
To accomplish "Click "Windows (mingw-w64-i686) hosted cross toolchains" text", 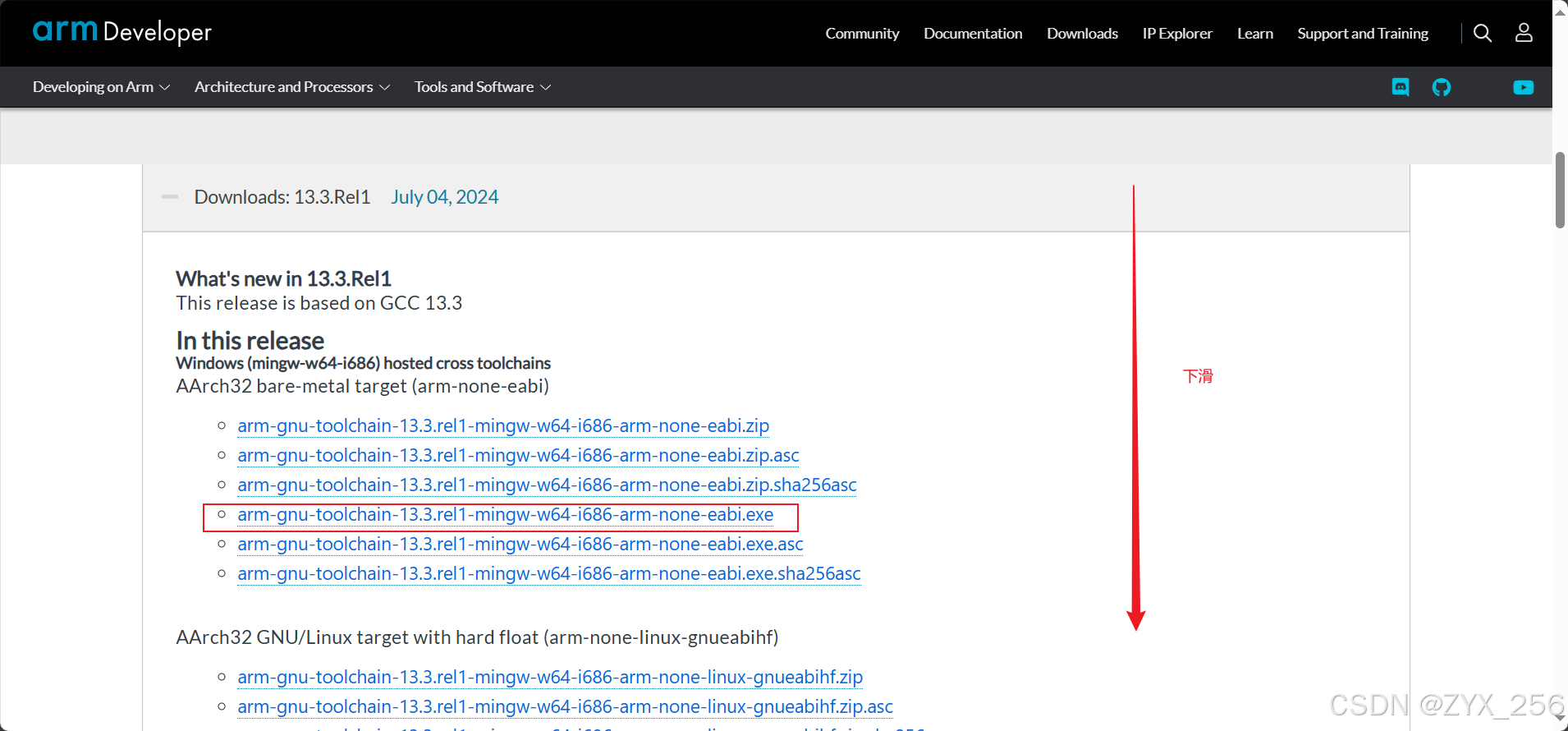I will 363,363.
